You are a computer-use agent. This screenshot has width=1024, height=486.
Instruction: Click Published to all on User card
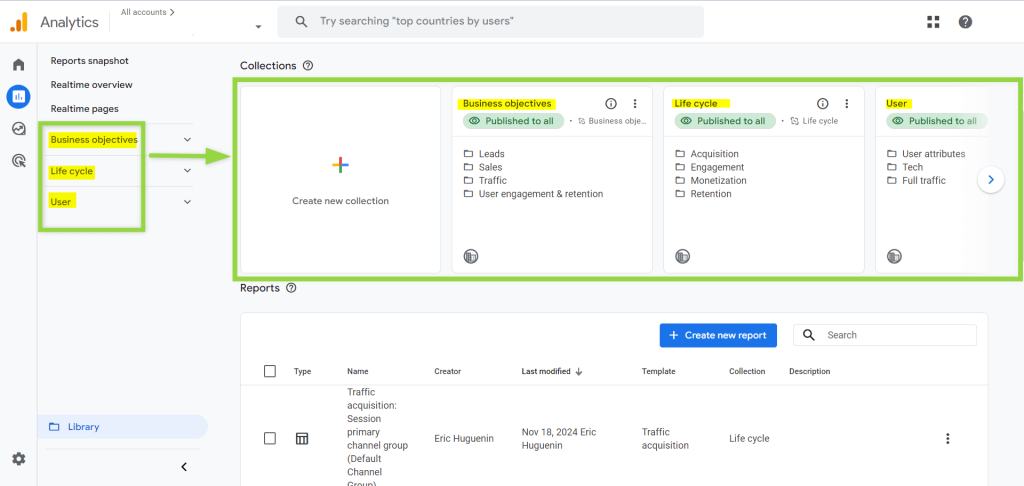936,121
